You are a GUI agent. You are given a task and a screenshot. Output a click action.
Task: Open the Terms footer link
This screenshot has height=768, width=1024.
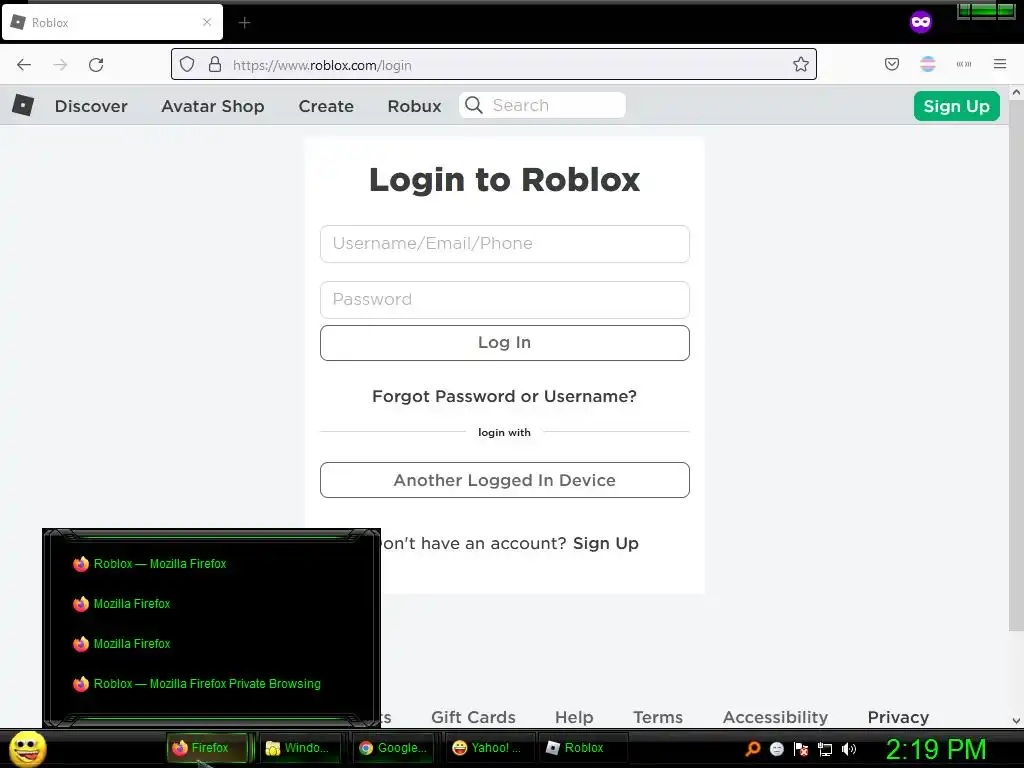click(x=658, y=717)
